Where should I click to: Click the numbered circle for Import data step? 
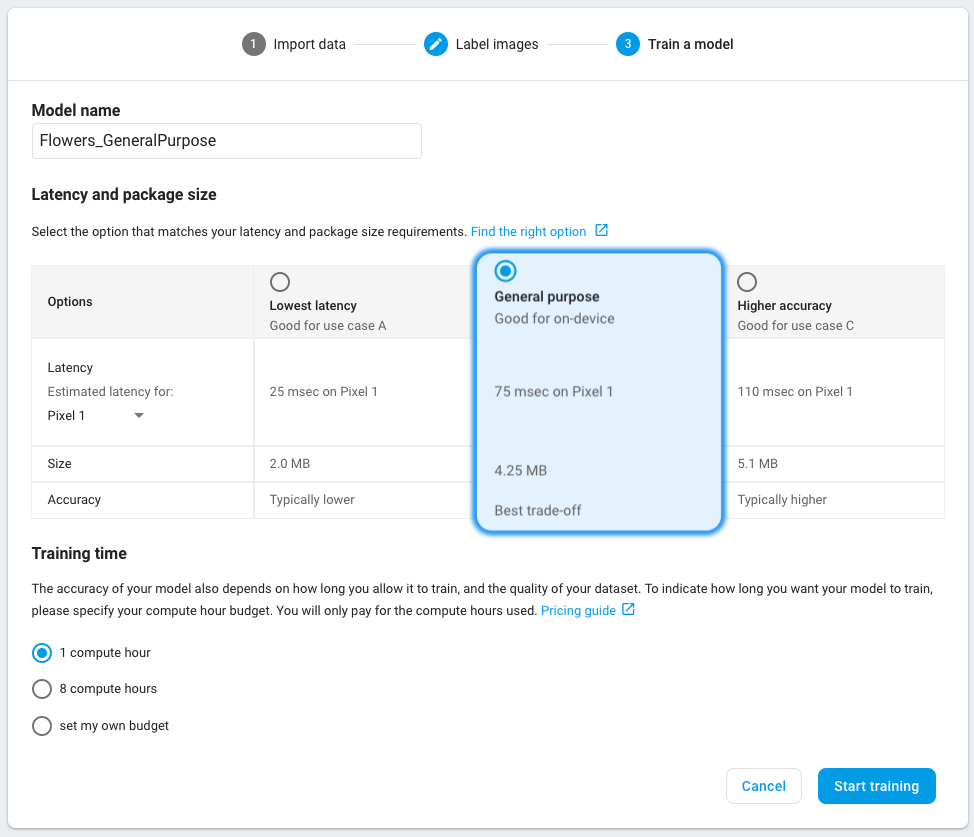tap(253, 44)
